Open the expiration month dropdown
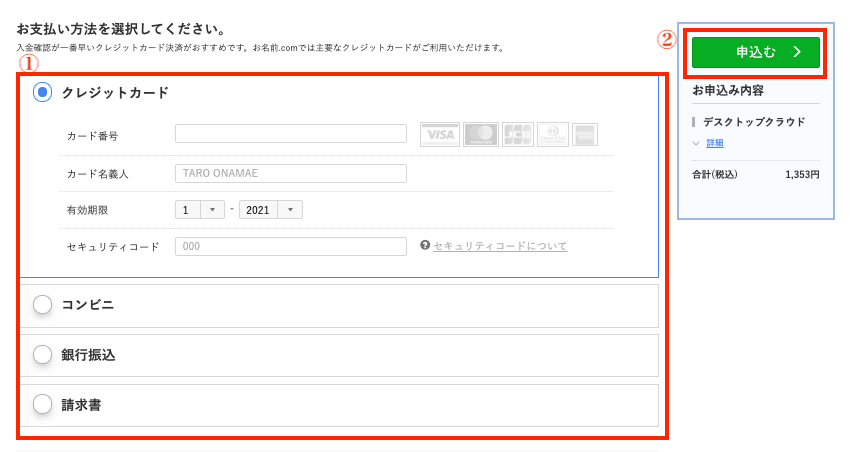This screenshot has height=452, width=855. [200, 210]
